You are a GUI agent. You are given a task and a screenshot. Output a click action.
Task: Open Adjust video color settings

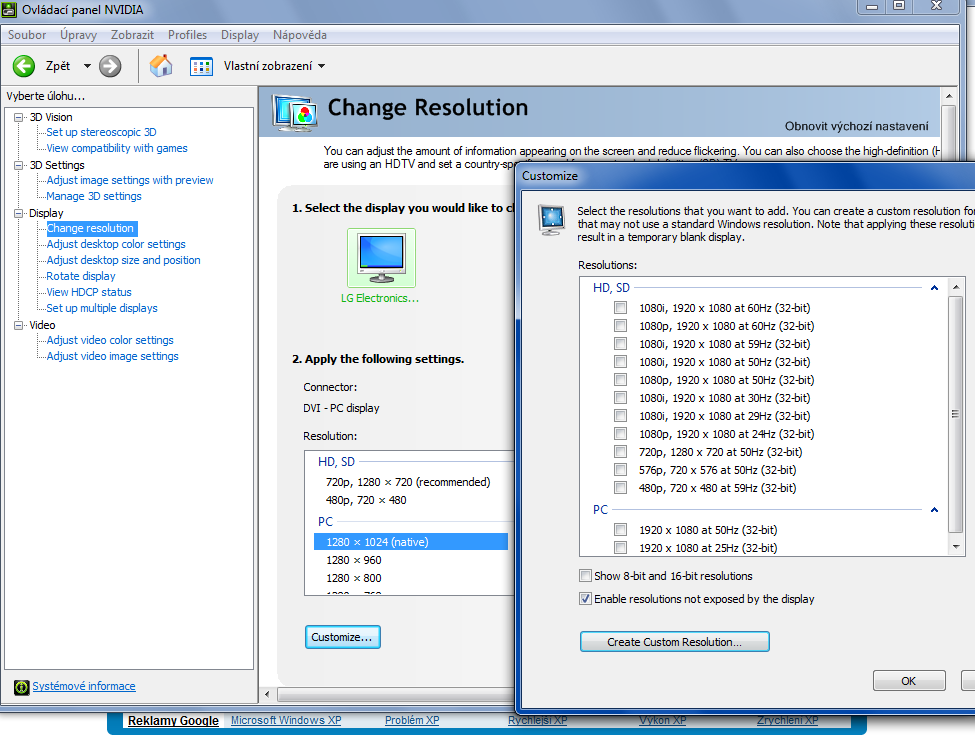(110, 340)
